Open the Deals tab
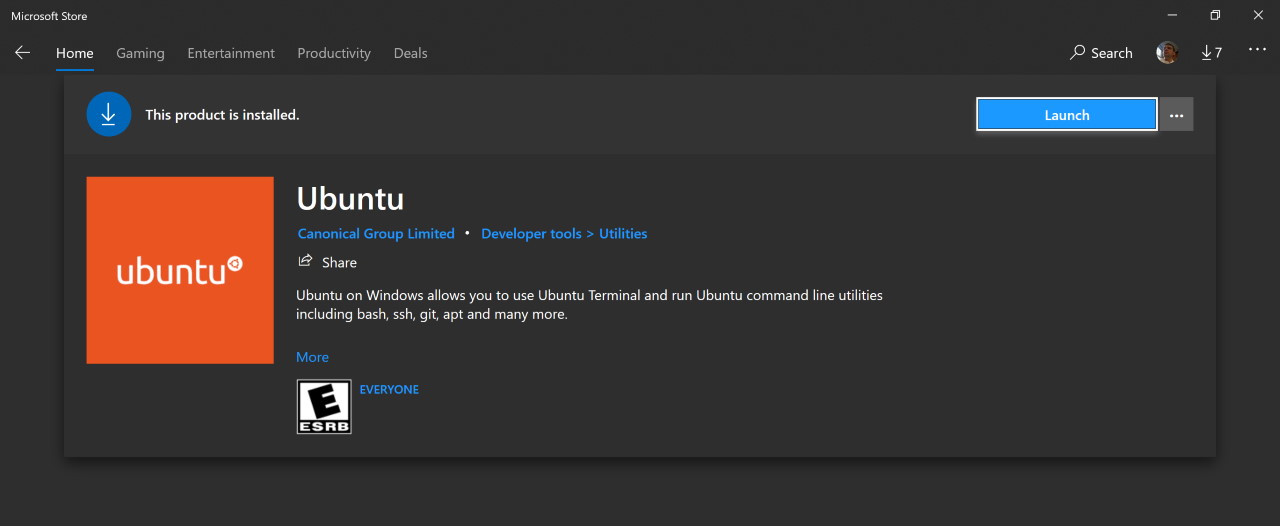Viewport: 1280px width, 526px height. pos(410,53)
